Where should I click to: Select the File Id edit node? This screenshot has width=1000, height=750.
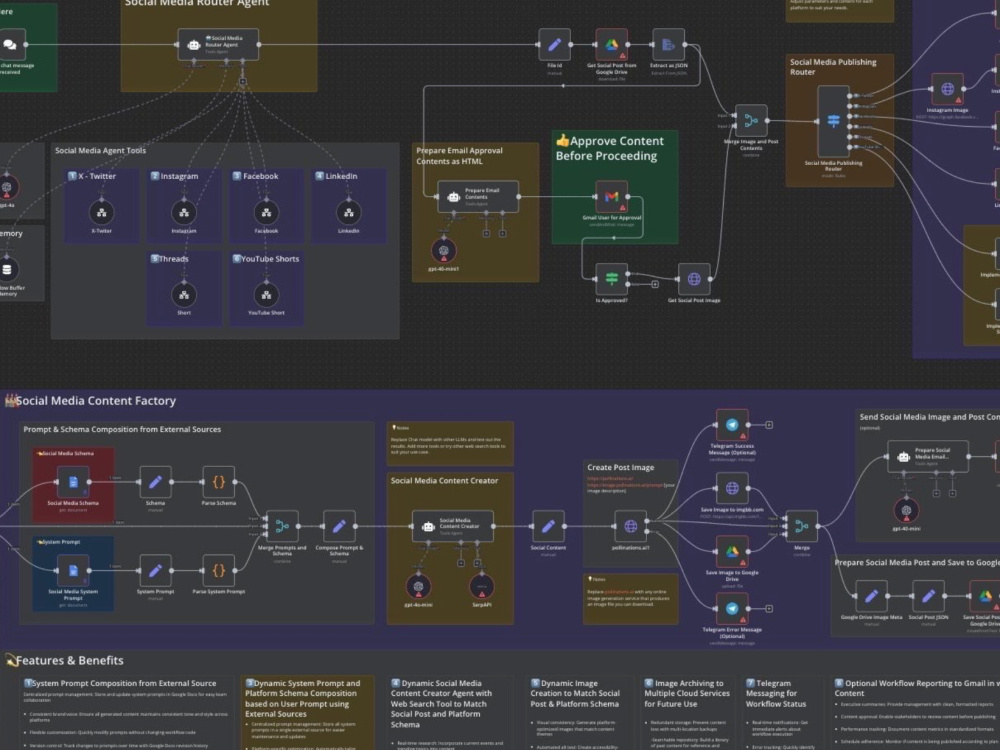554,45
